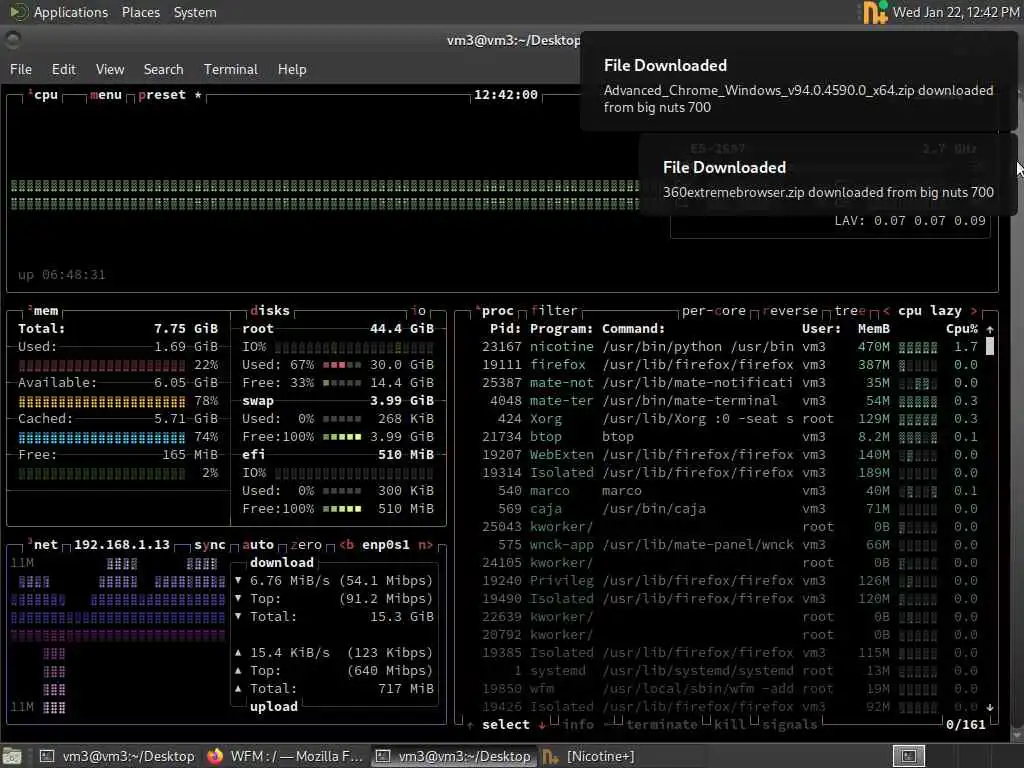The height and width of the screenshot is (768, 1024).
Task: Dismiss the 360extremebrowser.zip download notification
Action: pos(828,175)
